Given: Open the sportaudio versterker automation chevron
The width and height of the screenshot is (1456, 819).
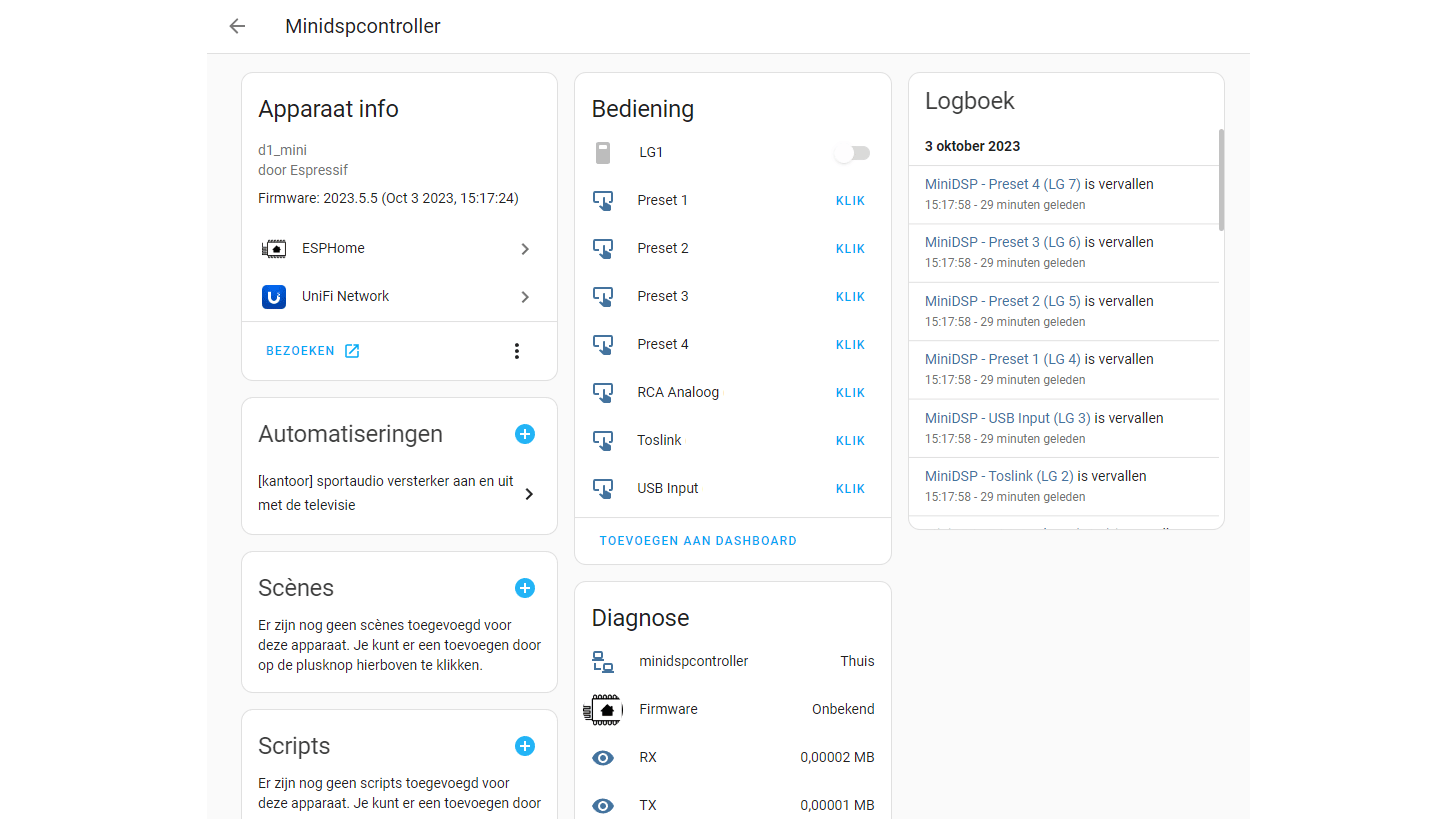Looking at the screenshot, I should pos(529,494).
